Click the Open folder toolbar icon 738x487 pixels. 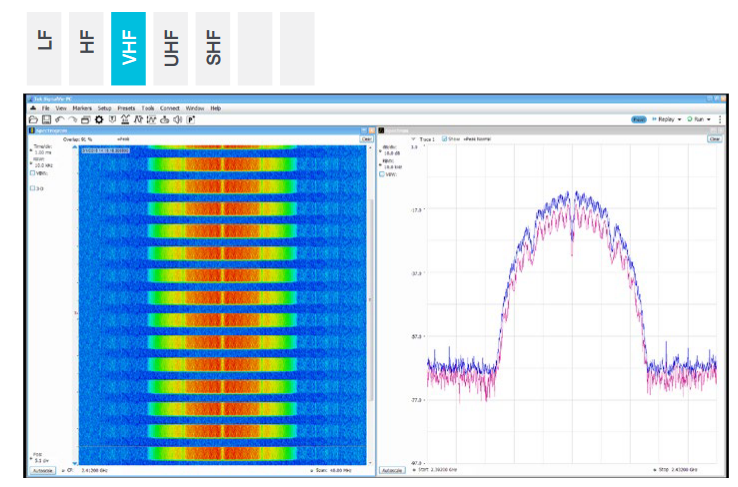(x=33, y=119)
